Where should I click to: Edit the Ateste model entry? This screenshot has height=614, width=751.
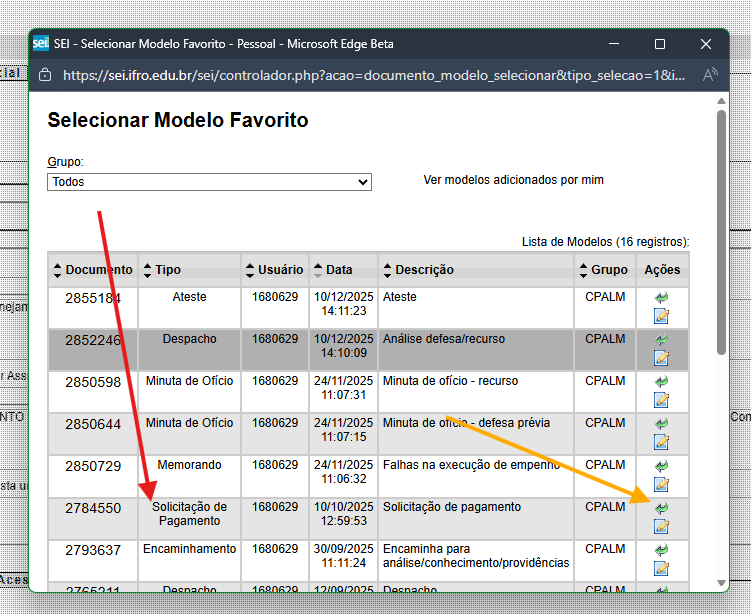tap(661, 316)
